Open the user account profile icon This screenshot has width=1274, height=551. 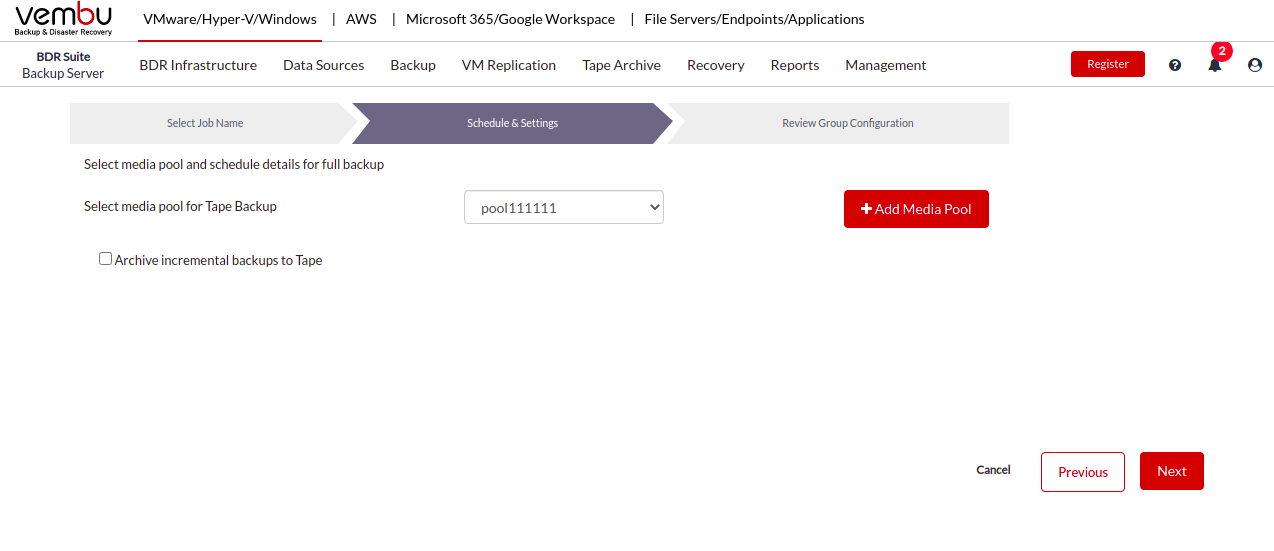[1255, 65]
